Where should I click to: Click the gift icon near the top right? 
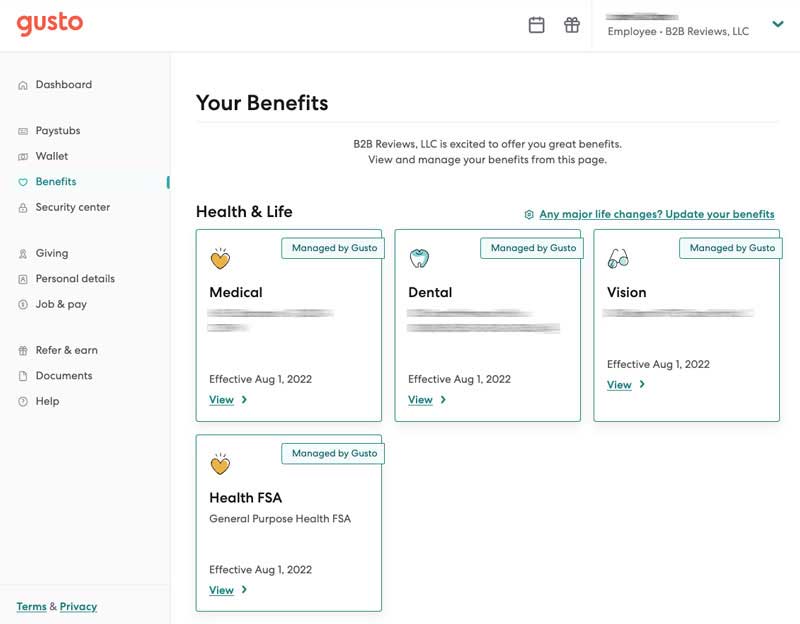572,25
